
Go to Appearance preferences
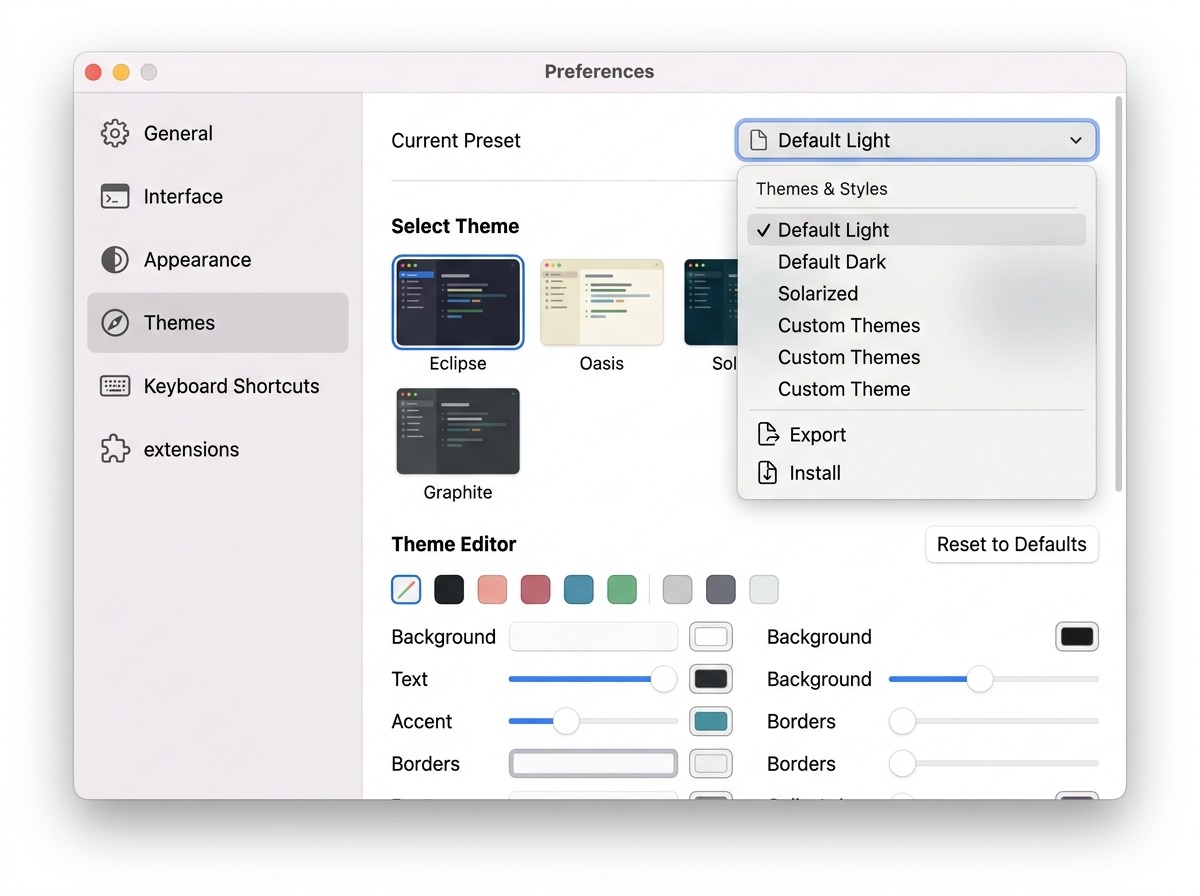click(218, 260)
